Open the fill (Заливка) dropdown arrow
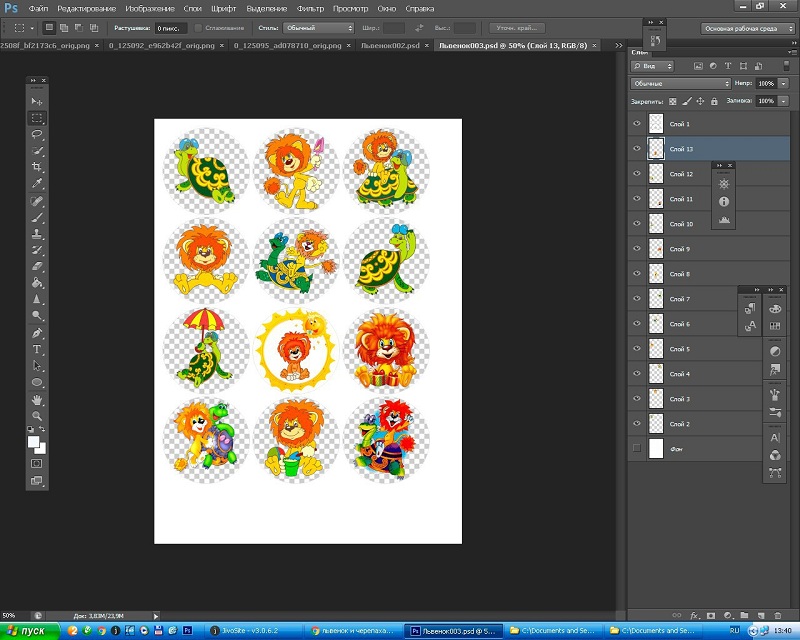 tap(784, 101)
